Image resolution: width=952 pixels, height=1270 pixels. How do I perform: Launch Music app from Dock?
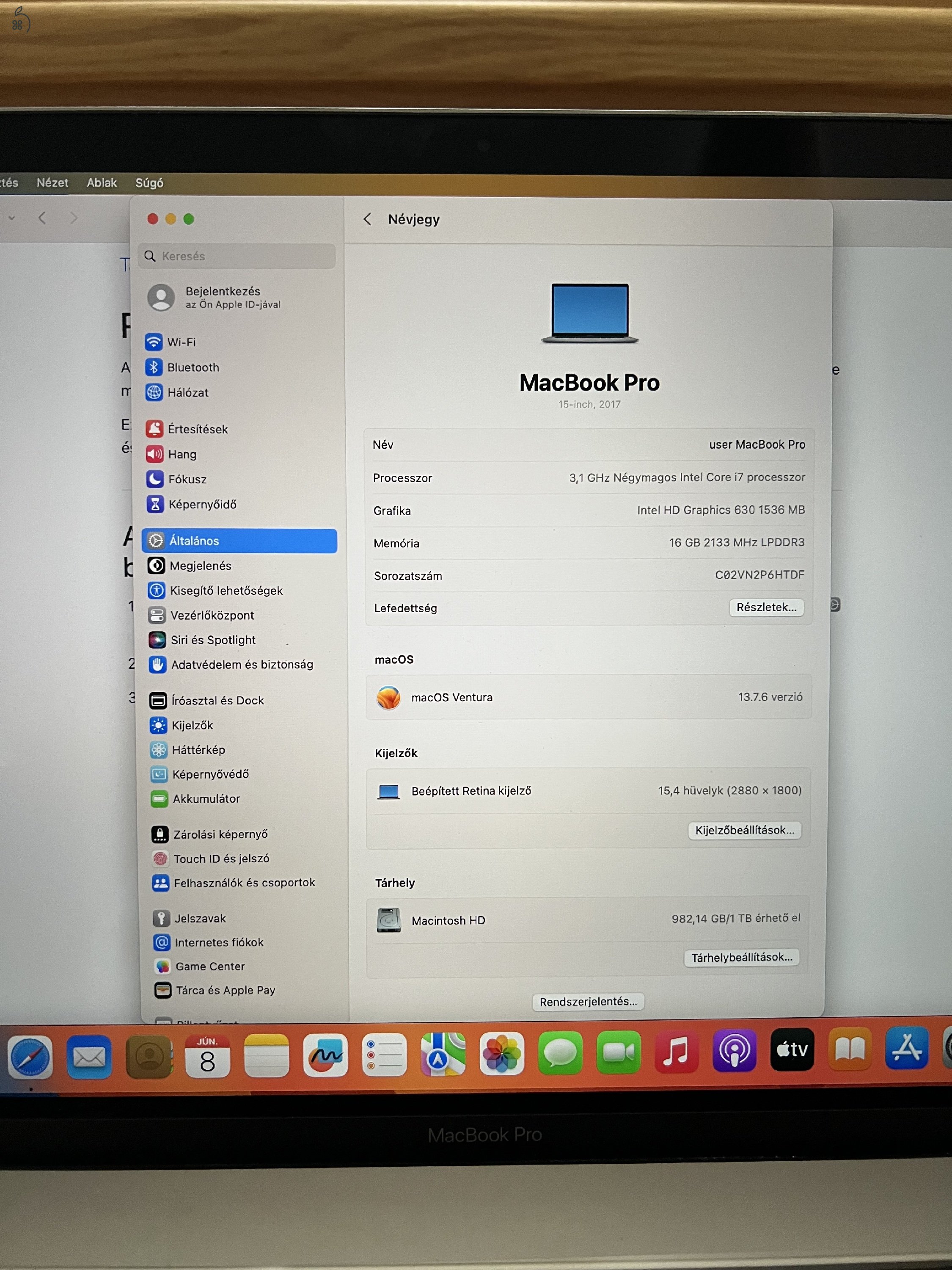click(x=677, y=1052)
